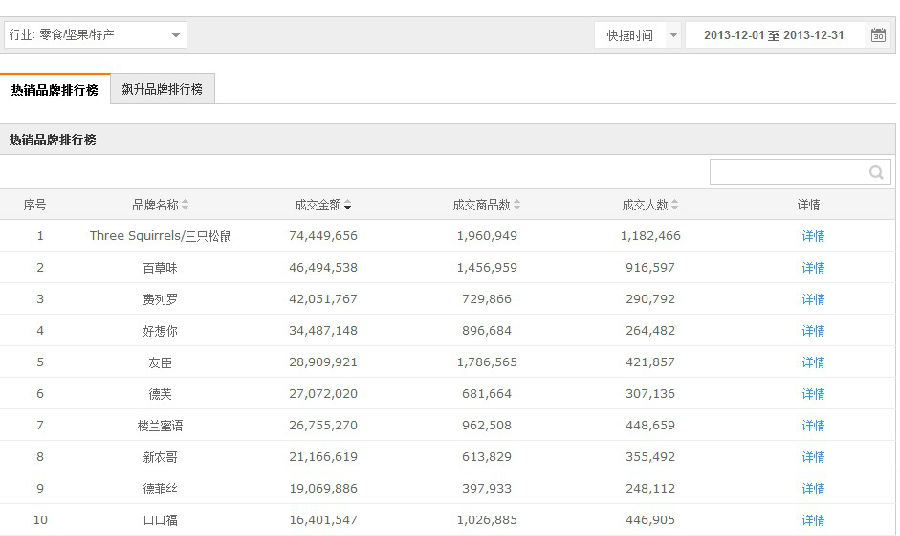This screenshot has height=536, width=900.
Task: Switch to 飙升品牌排行榜 tab
Action: click(162, 89)
